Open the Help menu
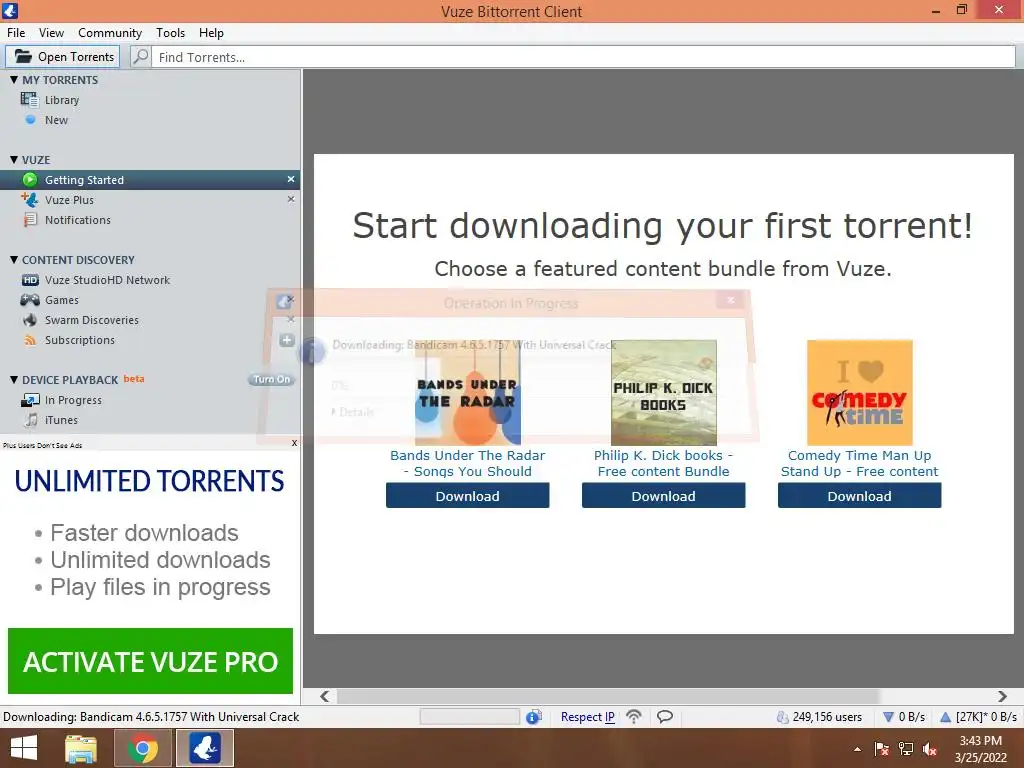The image size is (1024, 768). click(211, 33)
